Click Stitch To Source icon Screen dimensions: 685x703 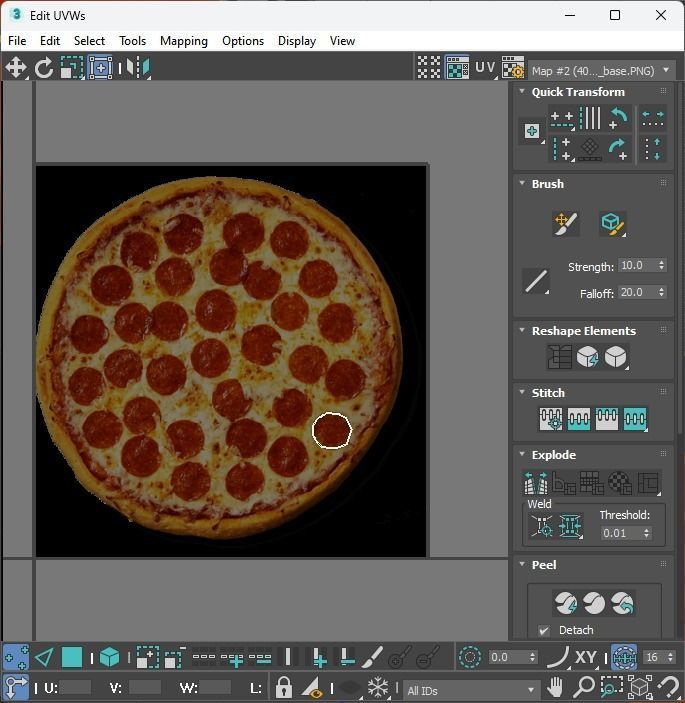pos(607,419)
